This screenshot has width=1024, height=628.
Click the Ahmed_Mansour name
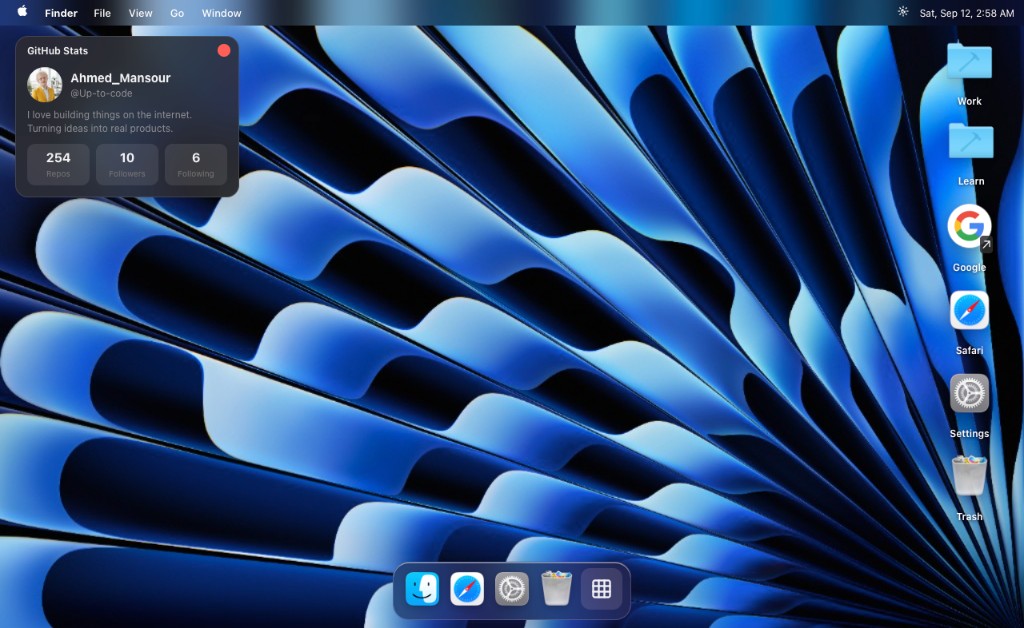pyautogui.click(x=120, y=78)
